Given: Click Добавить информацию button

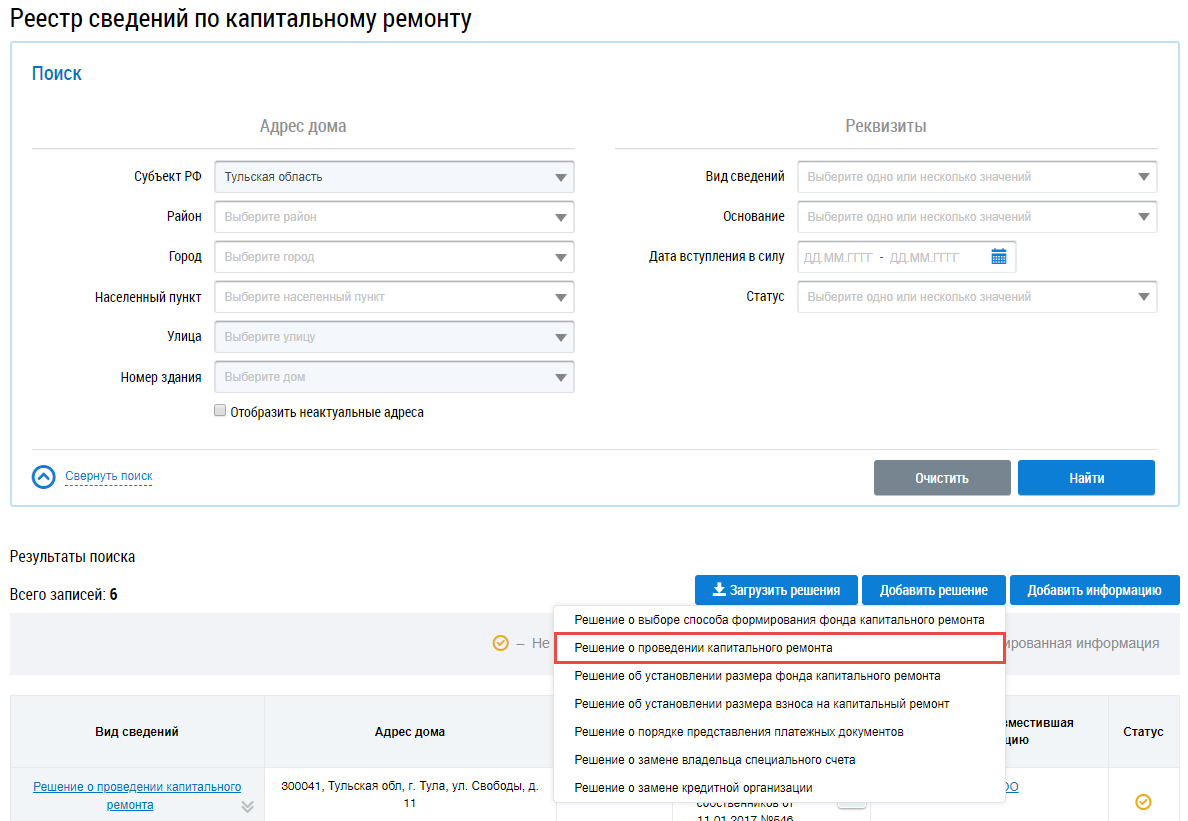Looking at the screenshot, I should pos(1094,590).
